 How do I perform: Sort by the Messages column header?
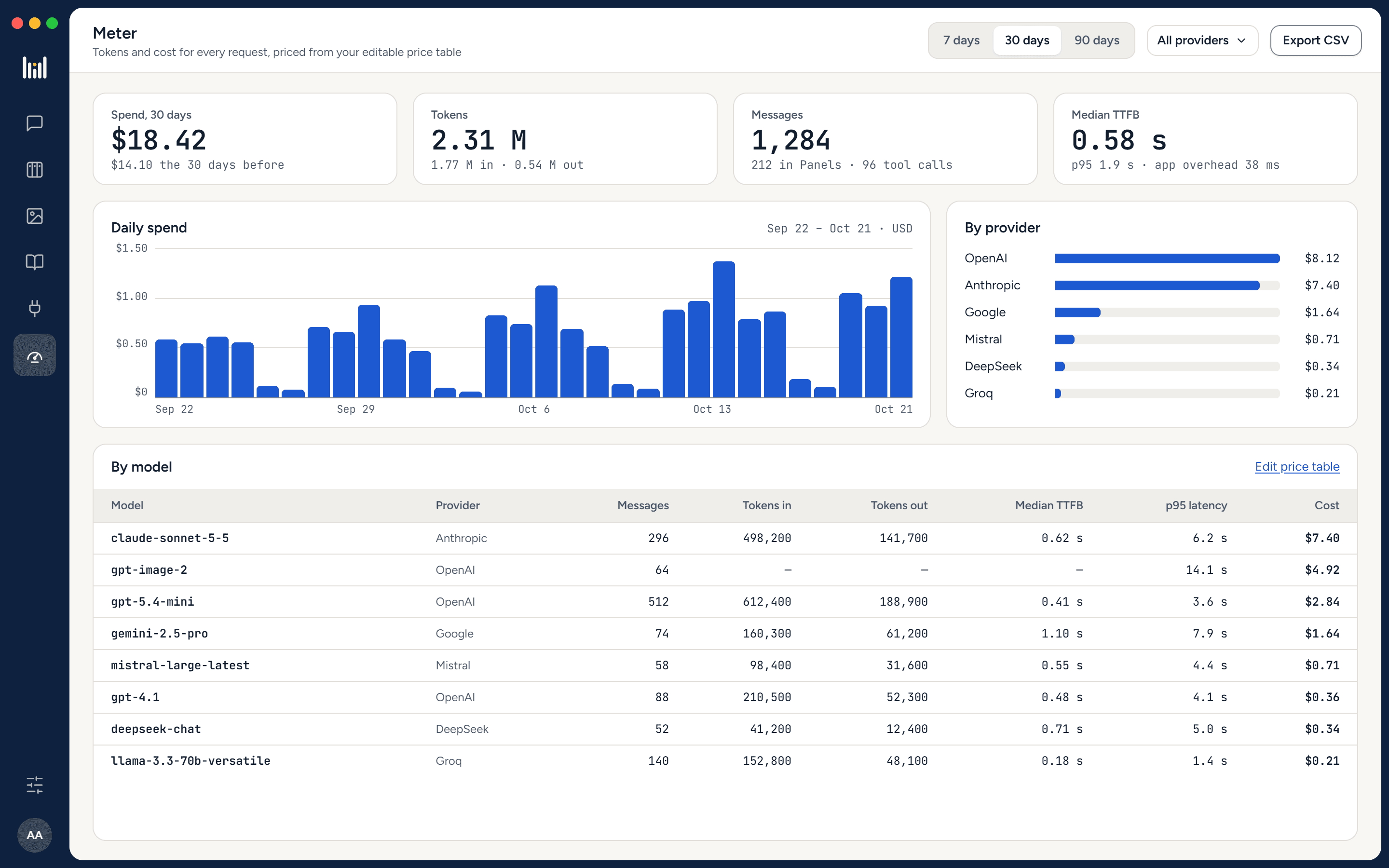click(x=643, y=505)
